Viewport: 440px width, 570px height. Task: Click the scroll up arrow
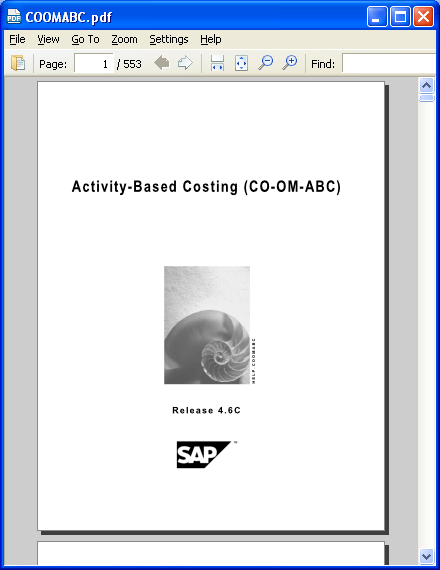tap(426, 85)
